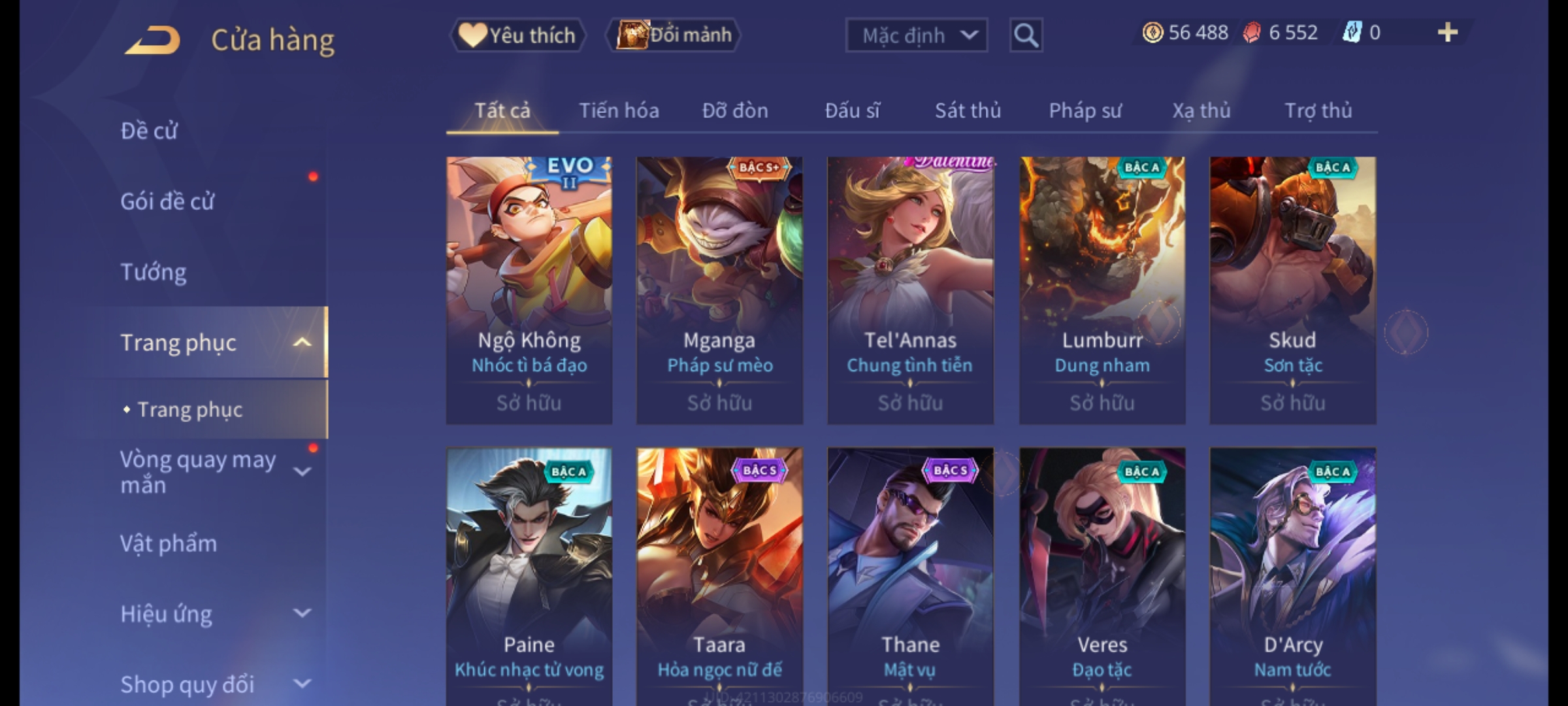Tap the gold coin balance icon
The width and height of the screenshot is (1568, 706).
(1152, 33)
